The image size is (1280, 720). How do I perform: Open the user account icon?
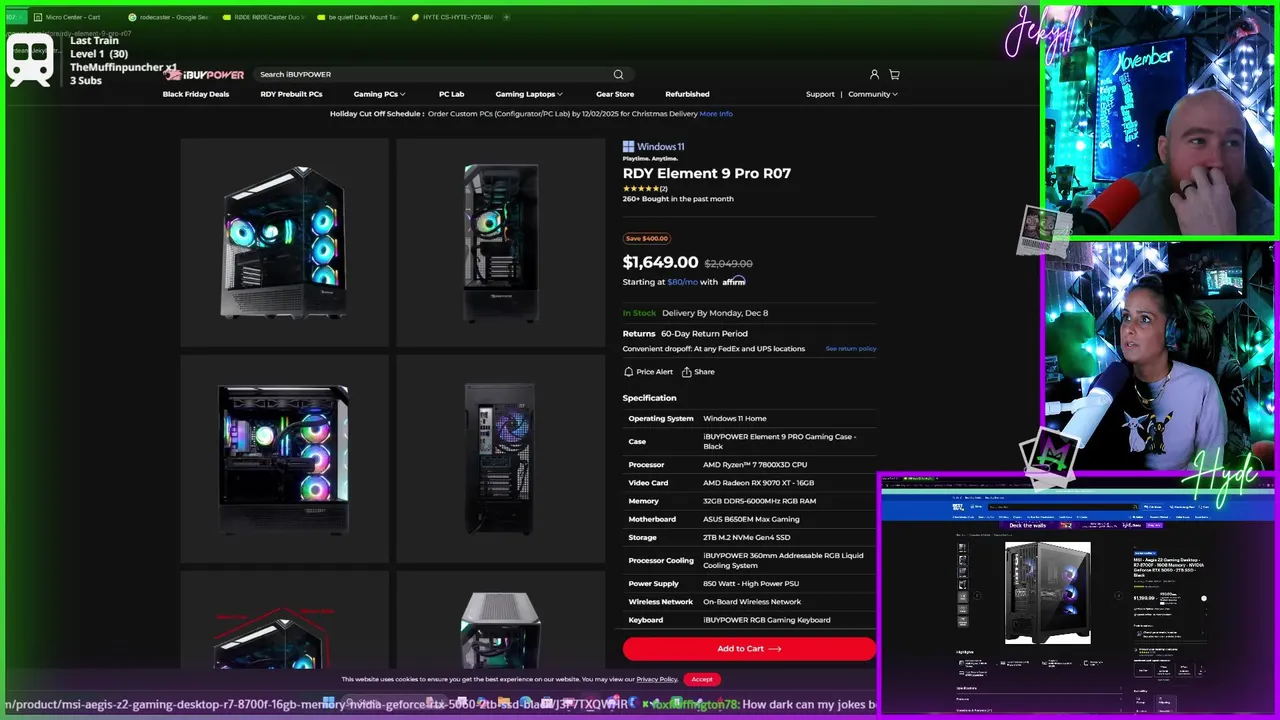pos(874,74)
